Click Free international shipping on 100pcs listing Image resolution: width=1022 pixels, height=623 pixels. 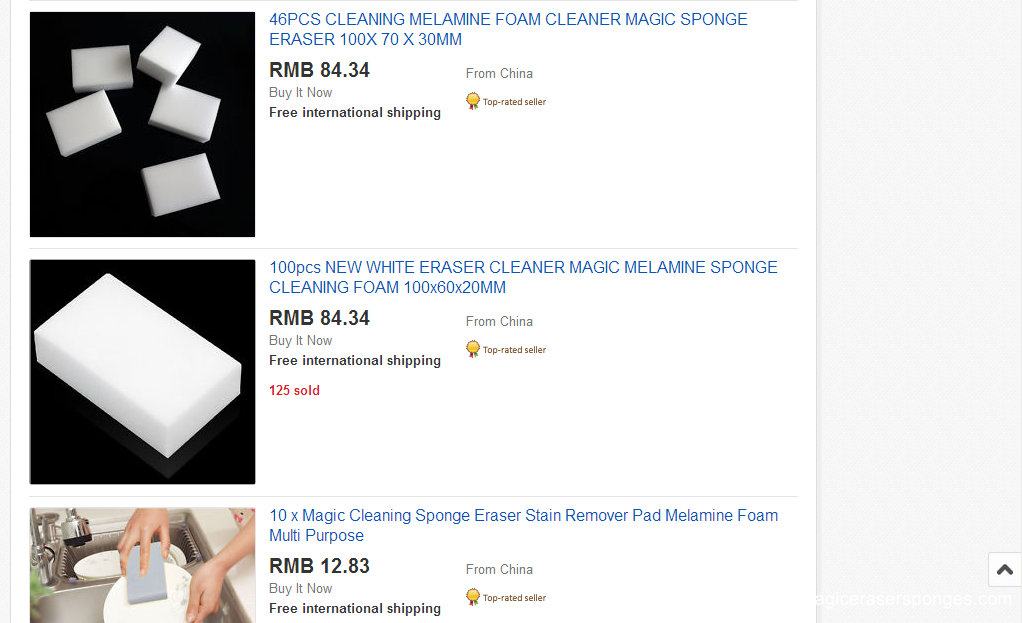(x=355, y=360)
